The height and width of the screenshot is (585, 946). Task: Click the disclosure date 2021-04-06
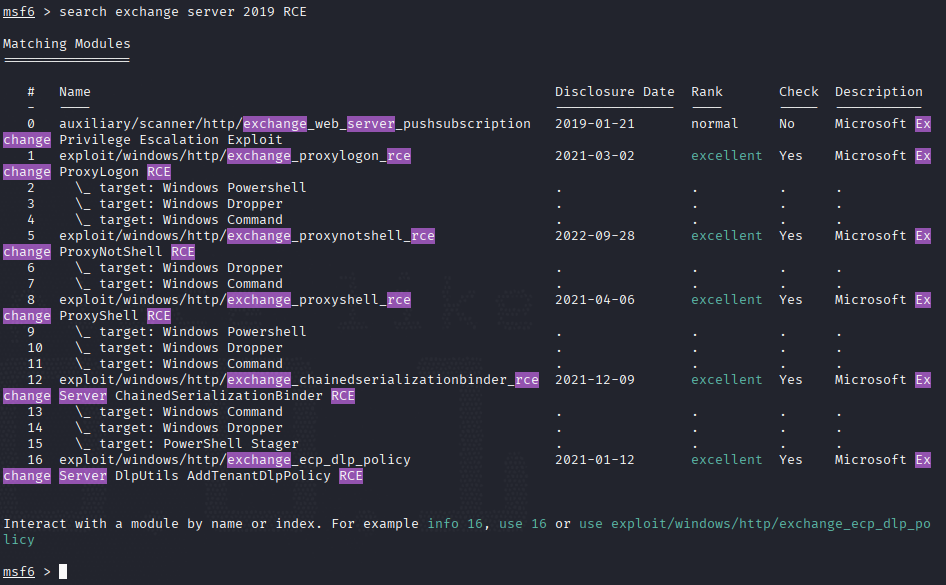coord(595,300)
